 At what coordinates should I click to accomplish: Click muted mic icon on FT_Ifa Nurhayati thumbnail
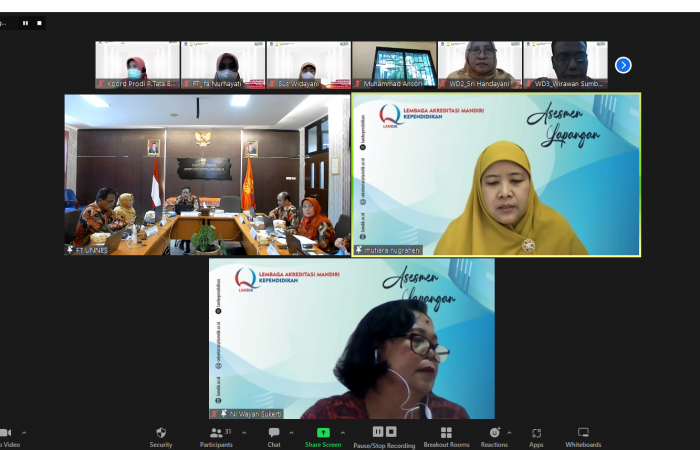pos(186,83)
